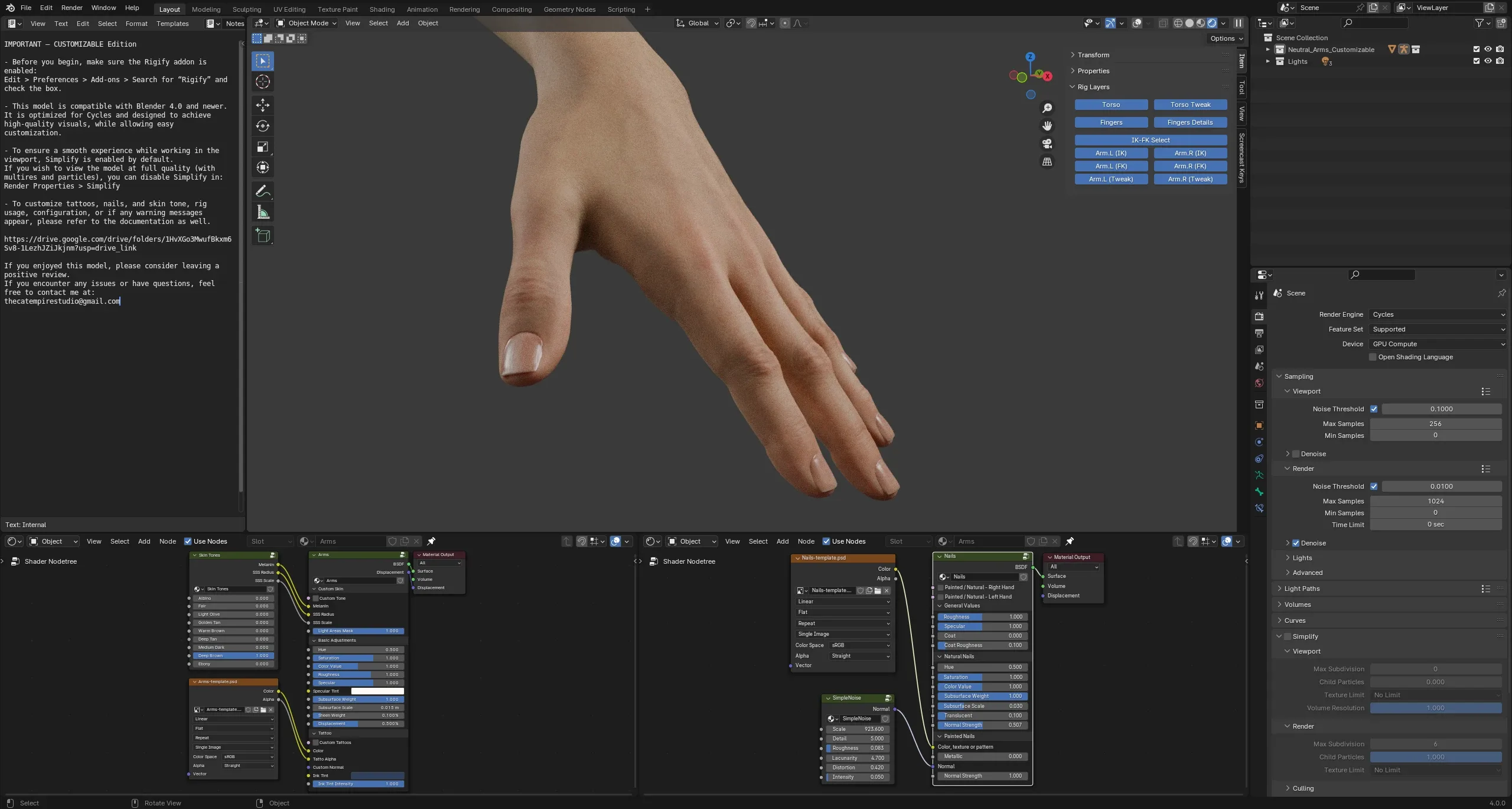Screen dimensions: 1512x809
Task: Open the Render Engine Cycles dropdown
Action: [x=1438, y=314]
